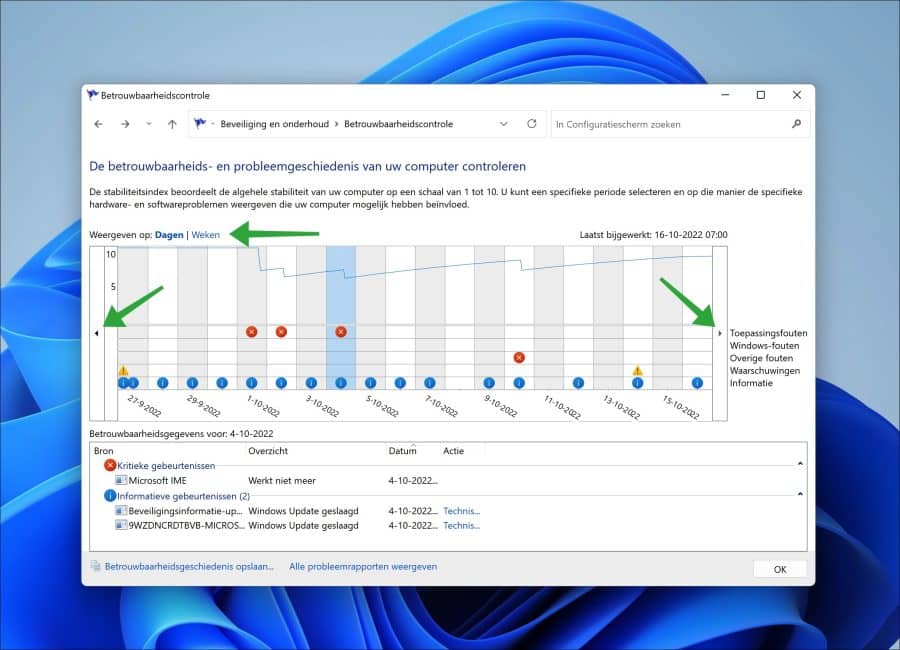Click the 'Informatieve gebeurtenissen (2)' group header

183,496
